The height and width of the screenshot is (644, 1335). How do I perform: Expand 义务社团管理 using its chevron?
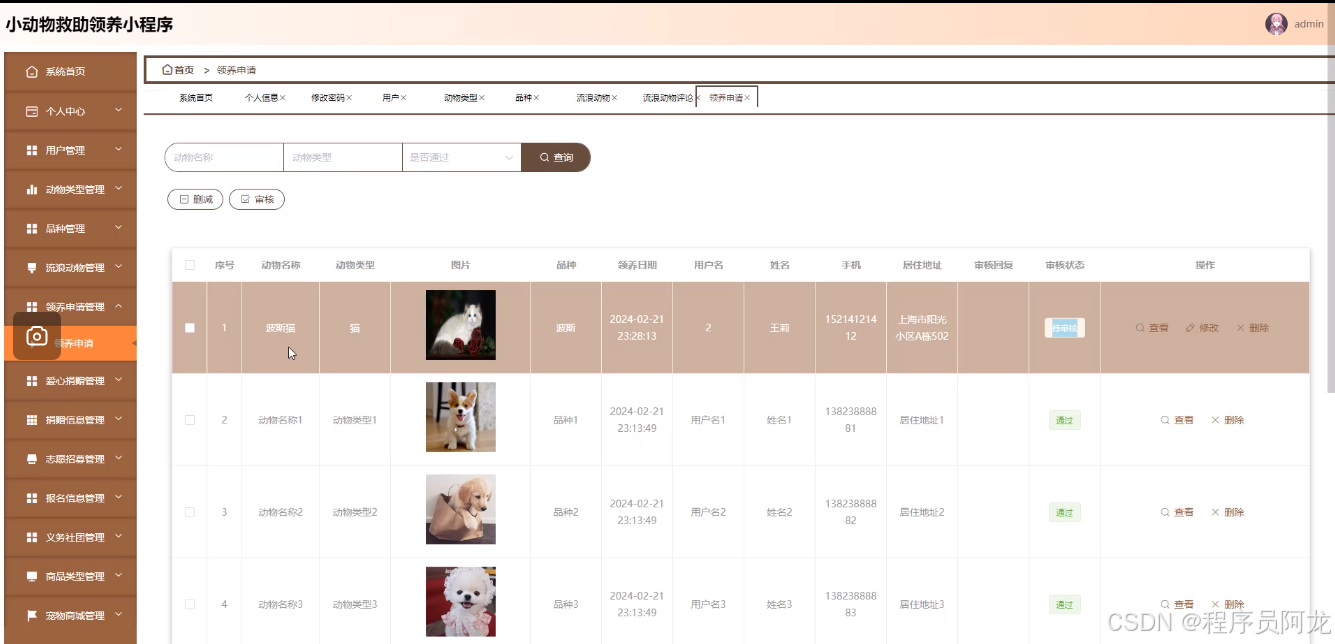118,536
